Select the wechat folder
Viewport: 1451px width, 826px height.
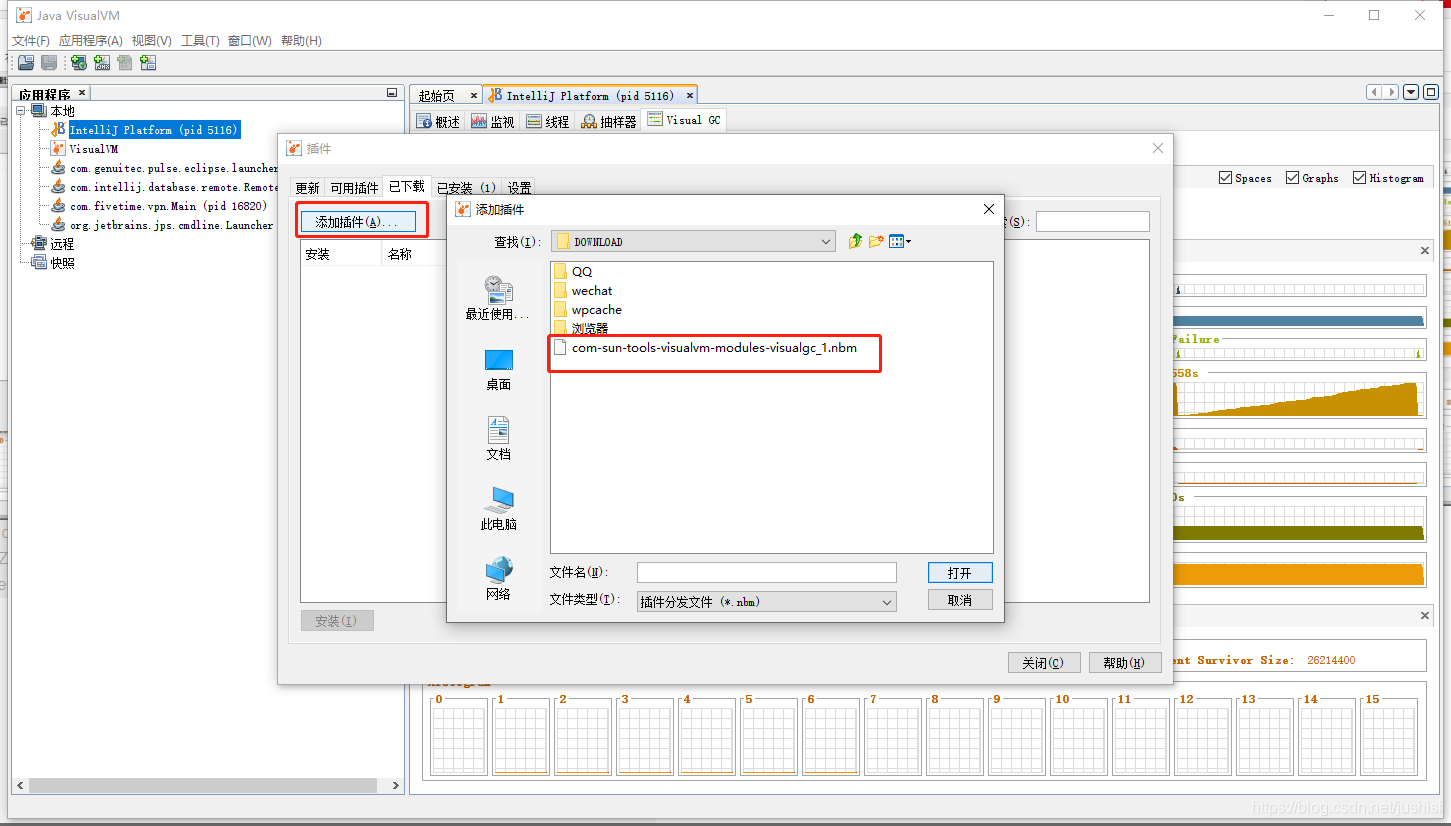[583, 291]
